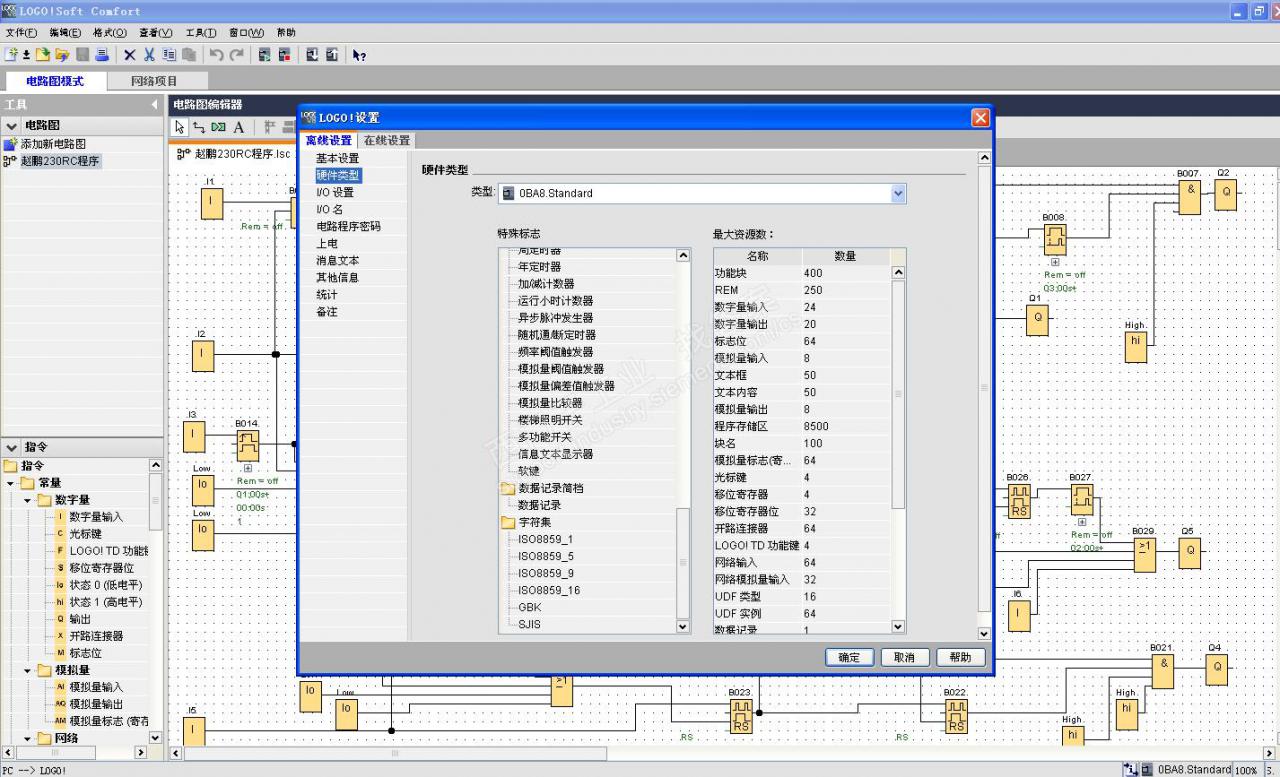Open the 工具(T) menu
This screenshot has height=777, width=1280.
(x=200, y=33)
